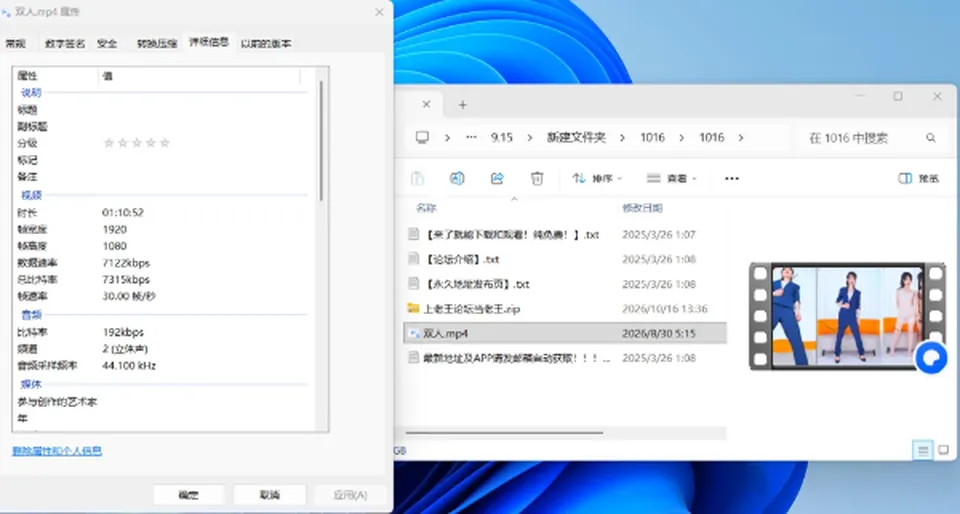Navigate to 9.15 breadcrumb folder
This screenshot has height=514, width=960.
pyautogui.click(x=501, y=138)
